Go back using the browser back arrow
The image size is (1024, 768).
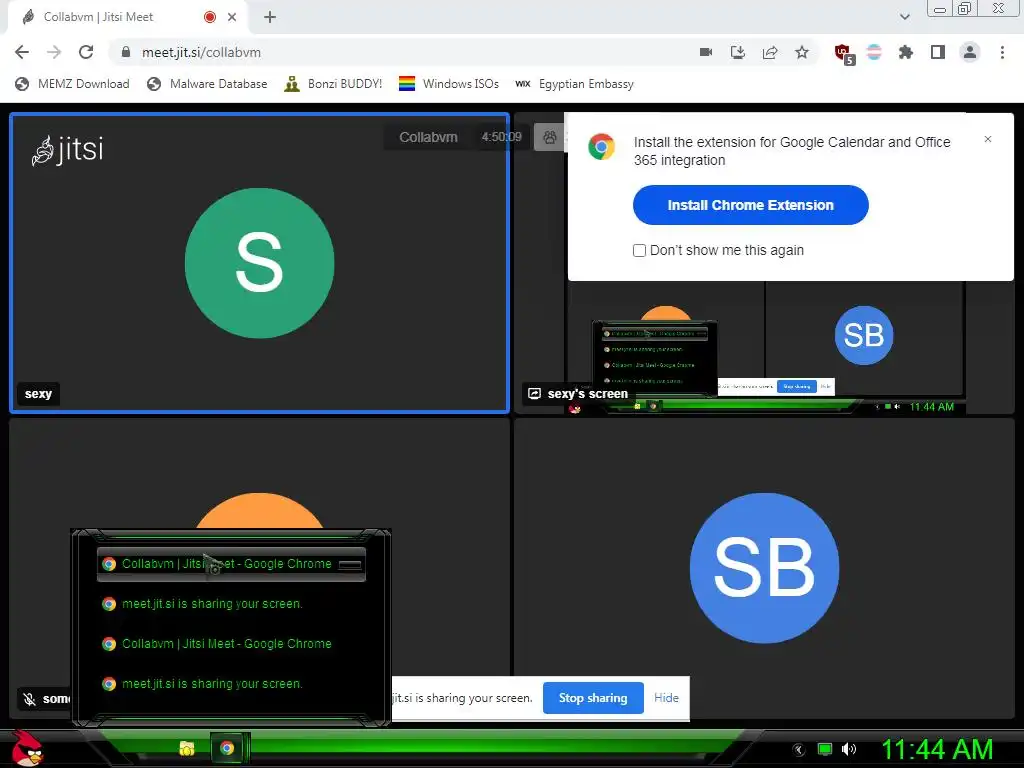[x=22, y=52]
